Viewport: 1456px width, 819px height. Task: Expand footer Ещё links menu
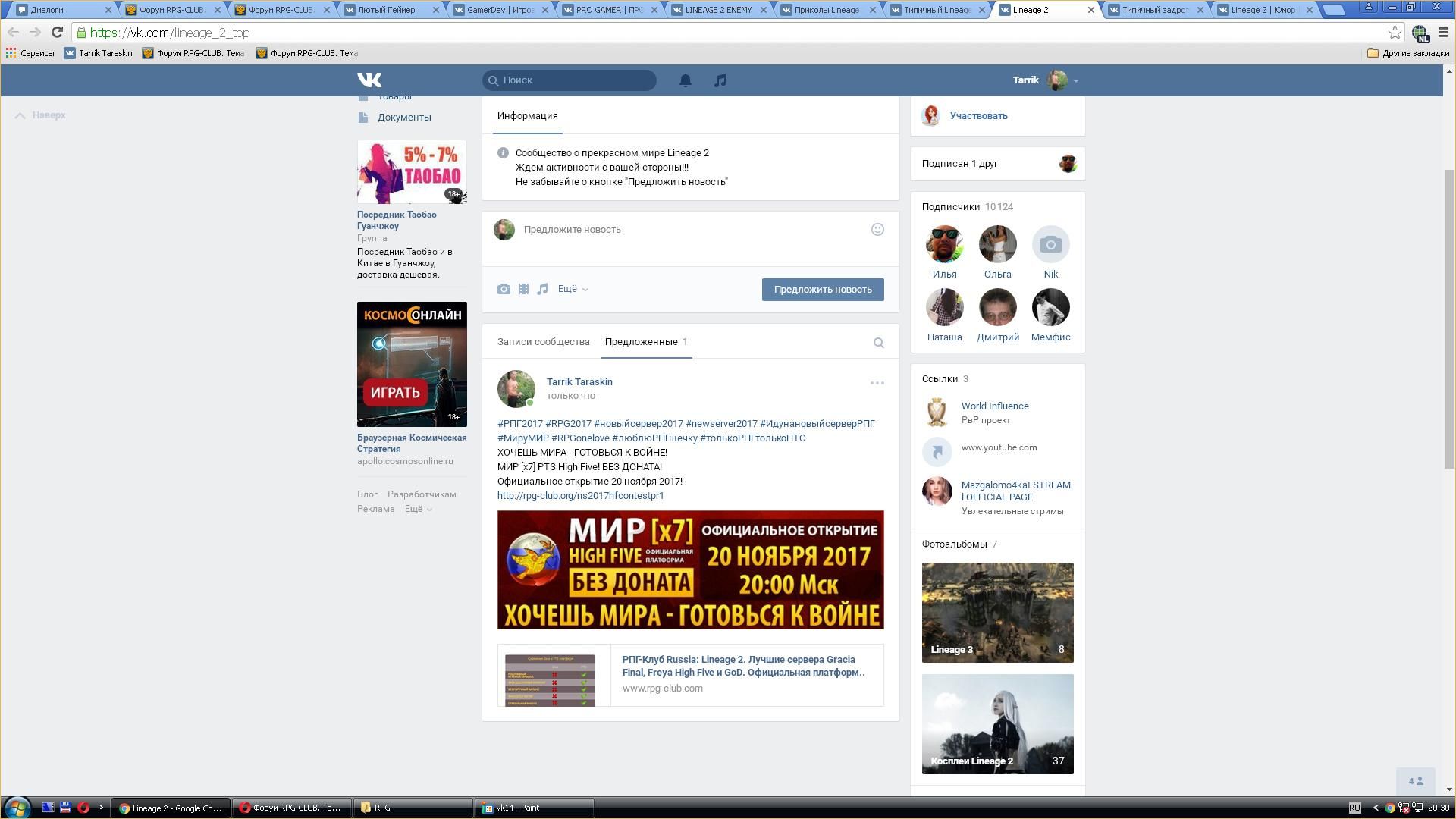tap(417, 509)
